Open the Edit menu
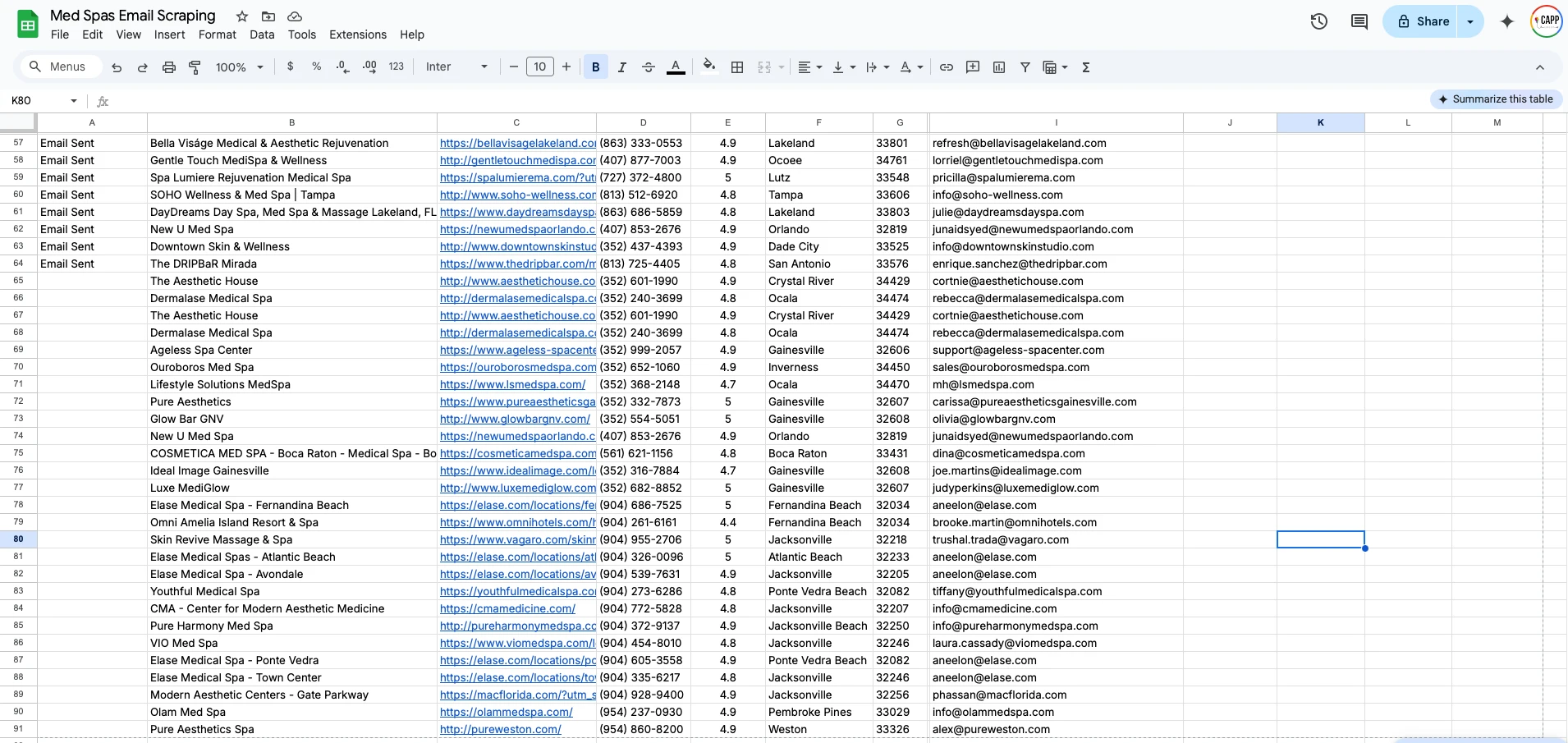This screenshot has height=743, width=1568. click(x=93, y=34)
